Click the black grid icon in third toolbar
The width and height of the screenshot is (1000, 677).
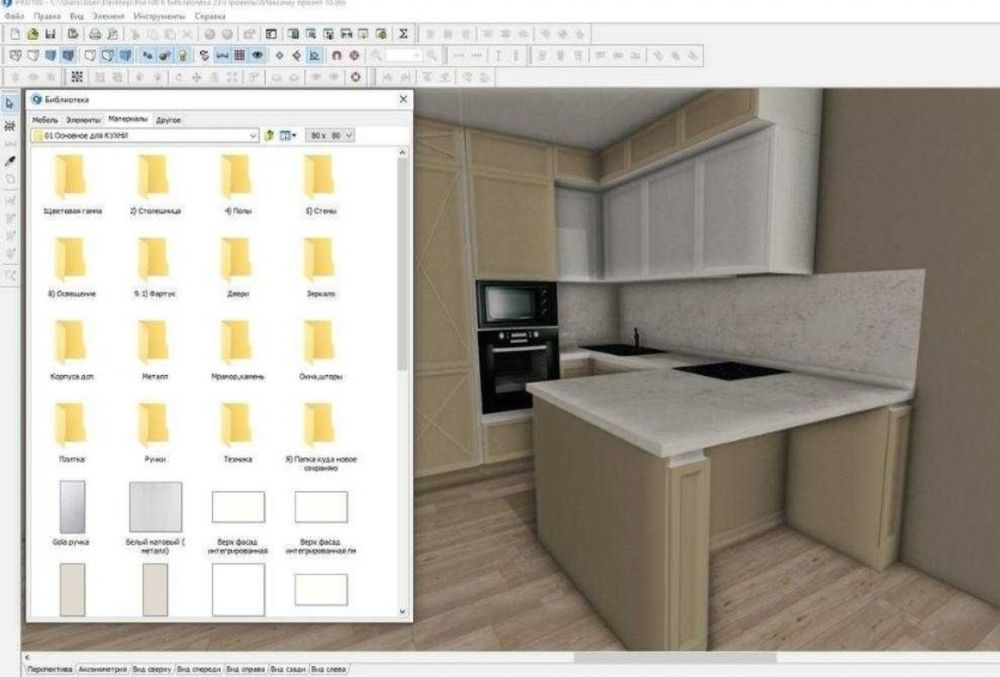point(77,77)
